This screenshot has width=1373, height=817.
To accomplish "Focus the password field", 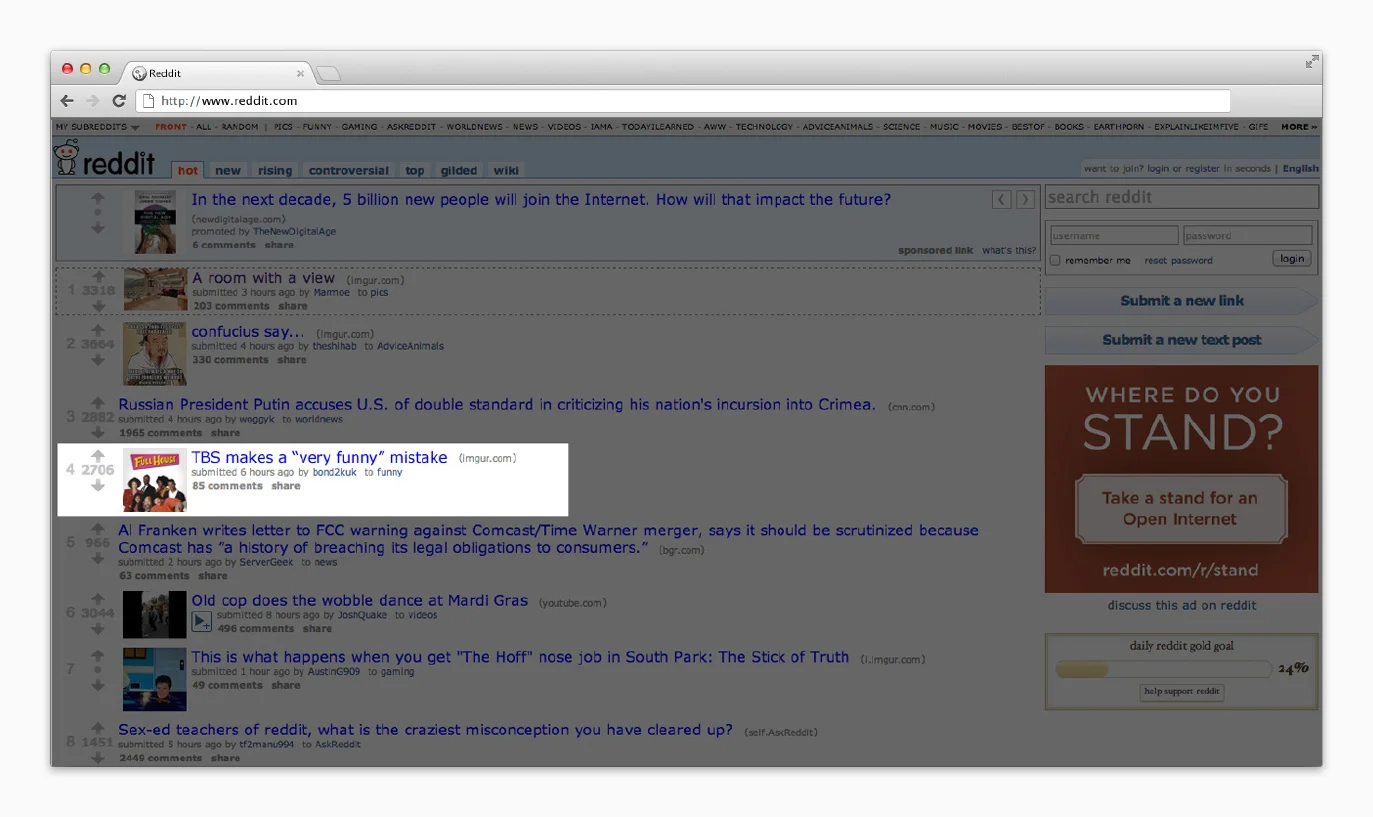I will 1247,236.
